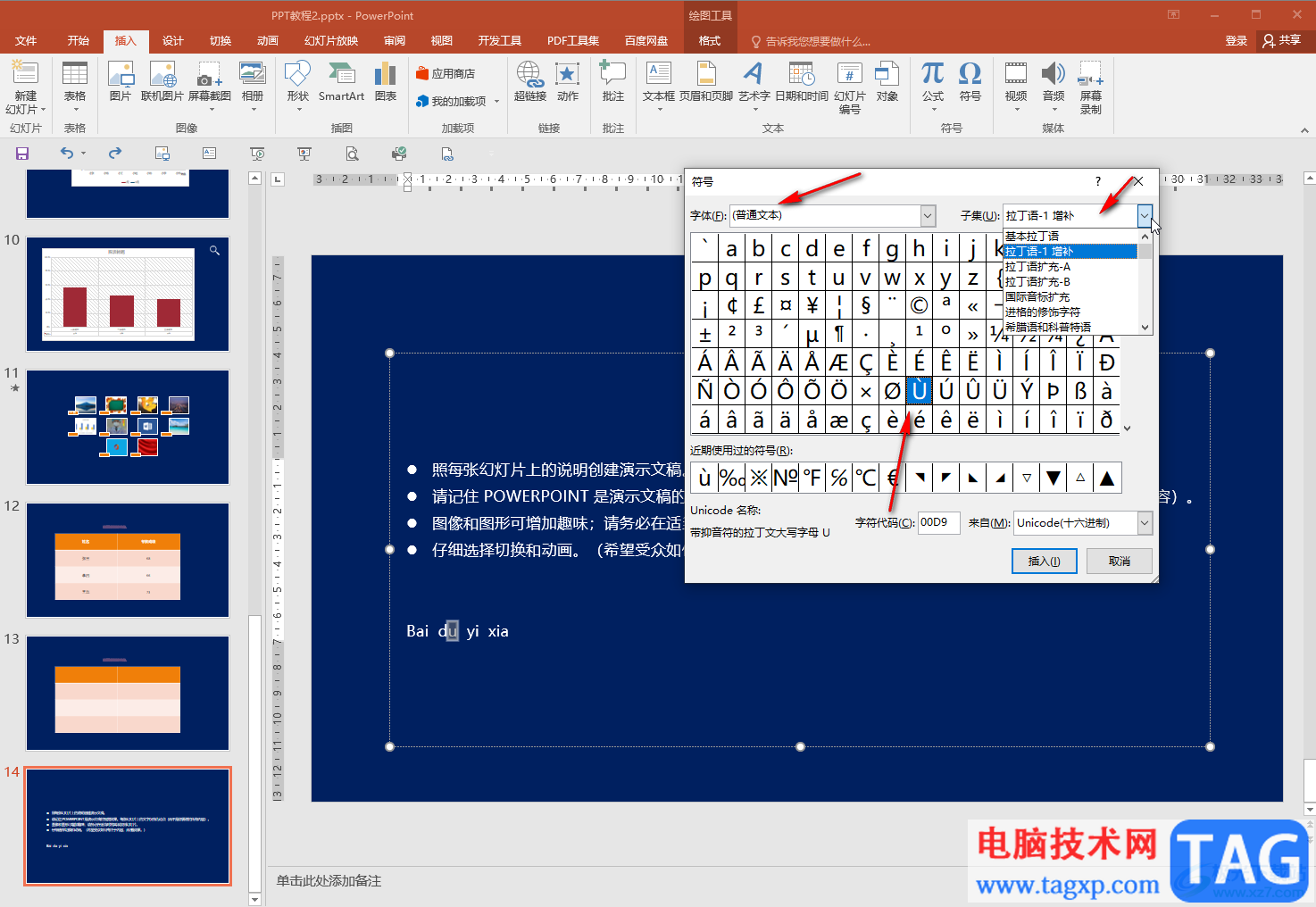
Task: Click the Symbol icon in ribbon
Action: (x=970, y=81)
